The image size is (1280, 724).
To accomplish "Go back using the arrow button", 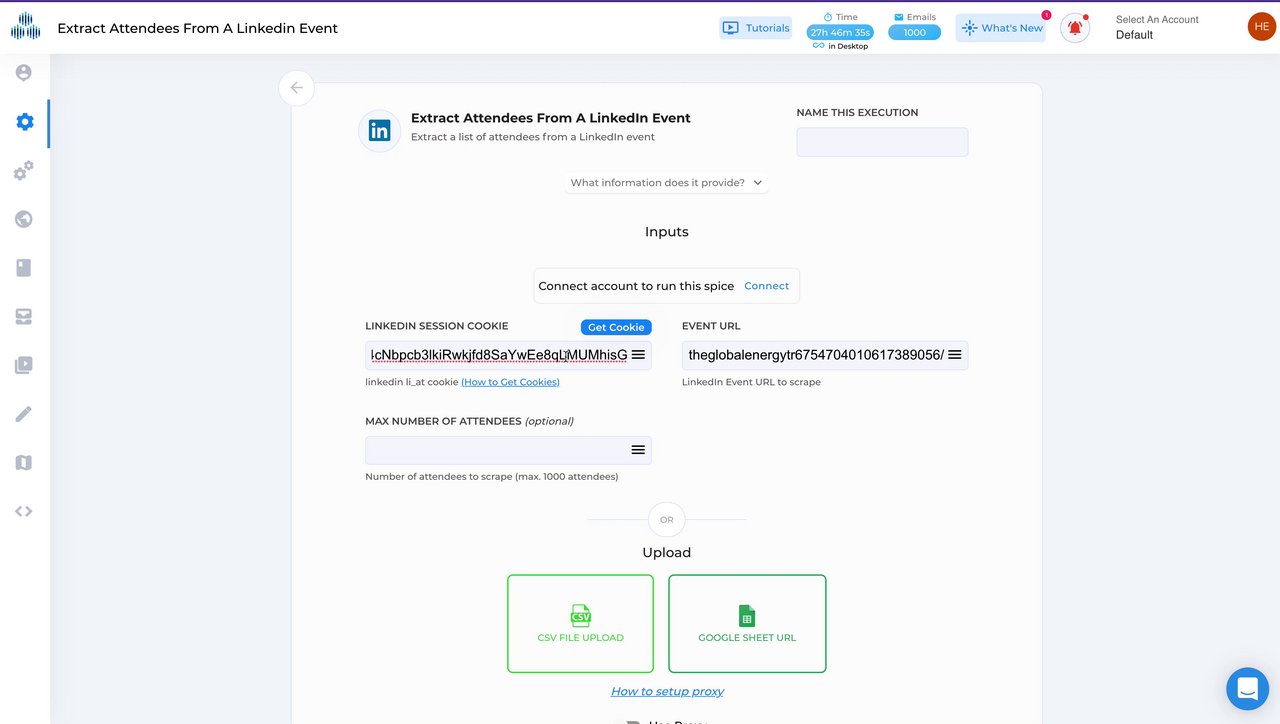I will pos(296,88).
